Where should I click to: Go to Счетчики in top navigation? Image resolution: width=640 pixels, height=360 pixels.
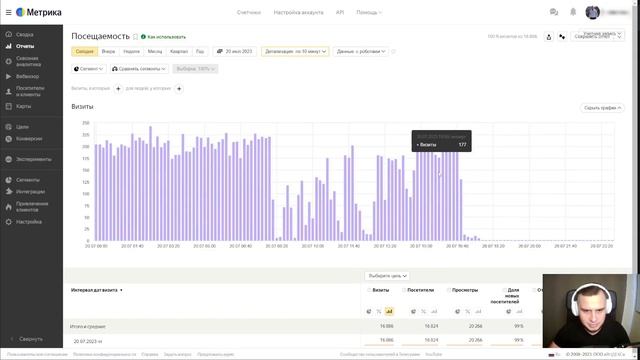click(x=249, y=13)
